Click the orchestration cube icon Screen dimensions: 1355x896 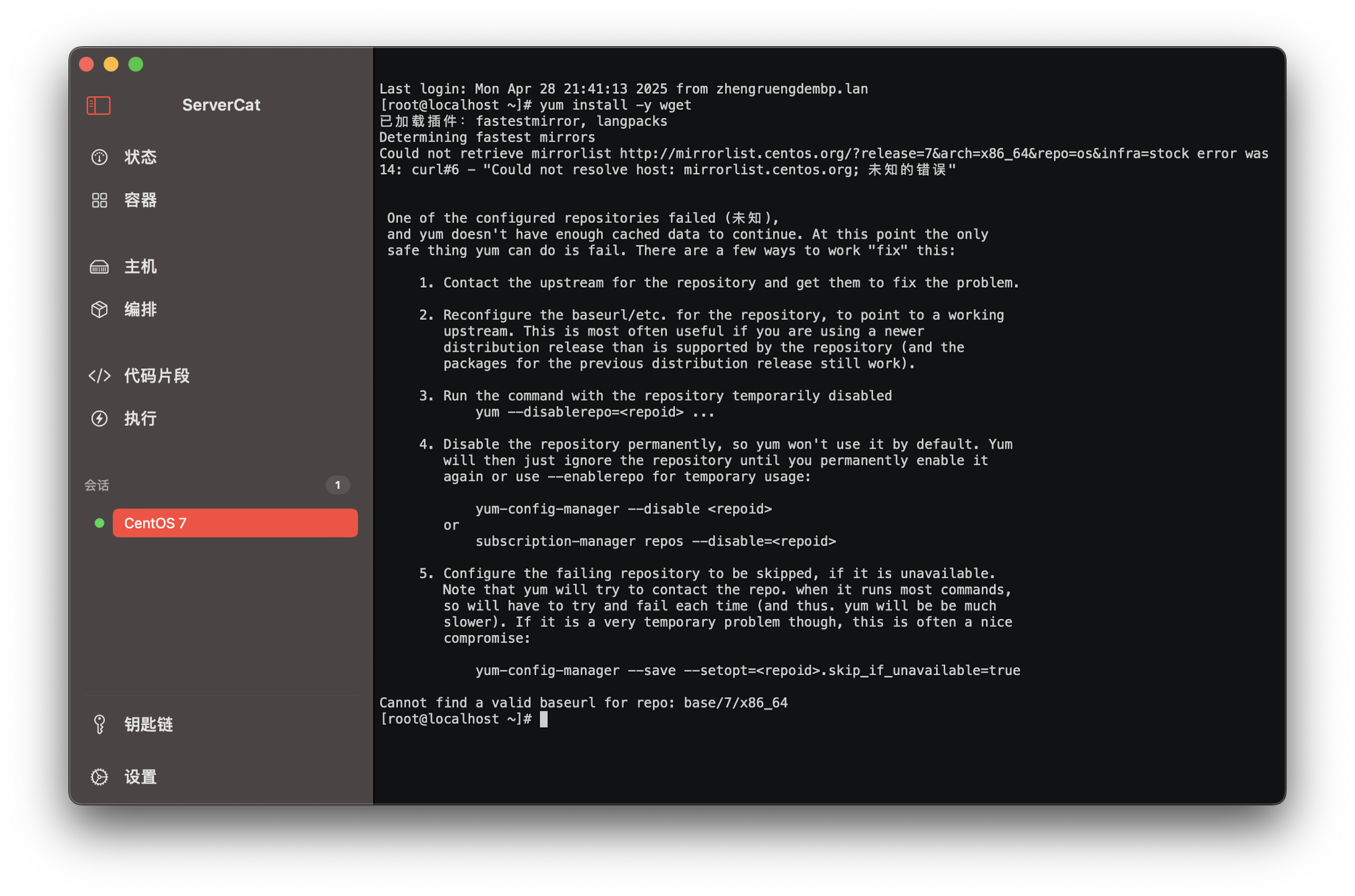pos(99,310)
